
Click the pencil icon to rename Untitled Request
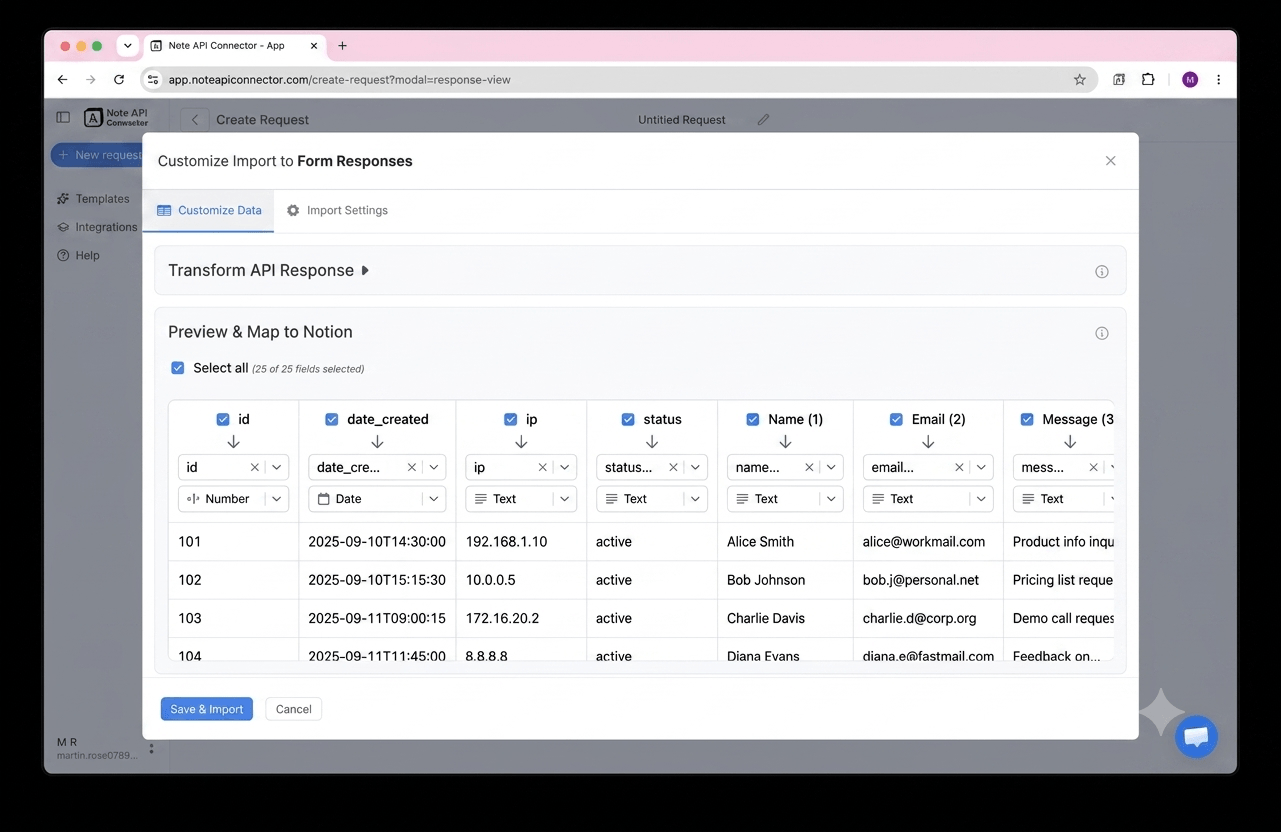(763, 119)
